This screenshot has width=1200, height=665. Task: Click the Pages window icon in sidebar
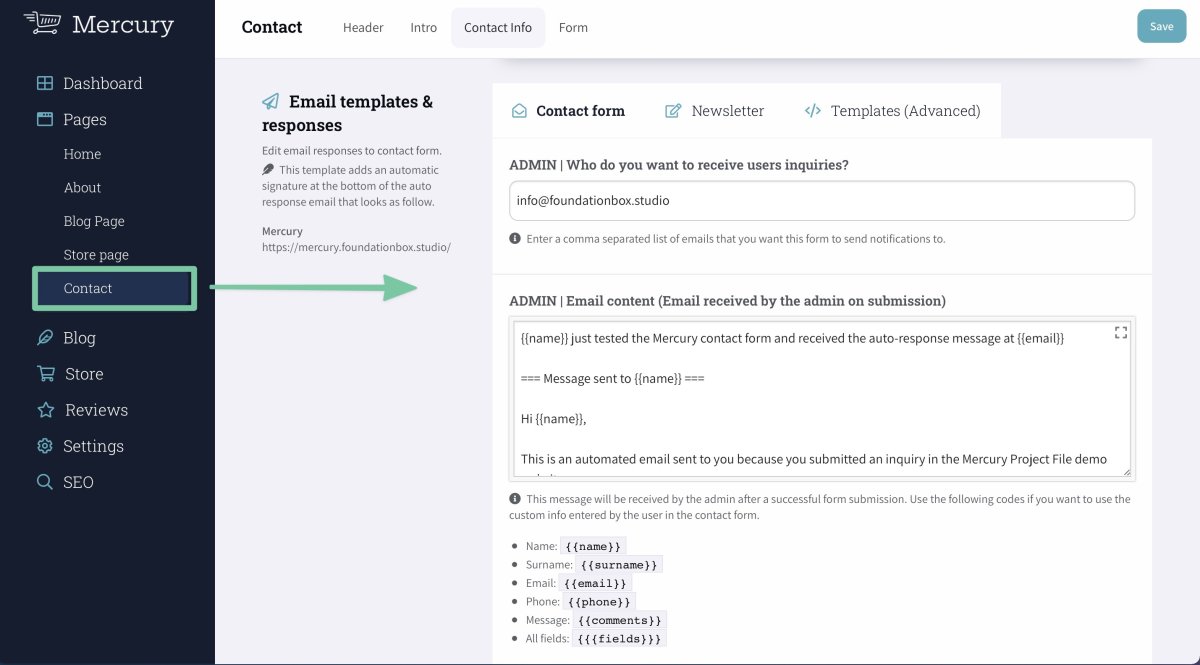(x=45, y=120)
